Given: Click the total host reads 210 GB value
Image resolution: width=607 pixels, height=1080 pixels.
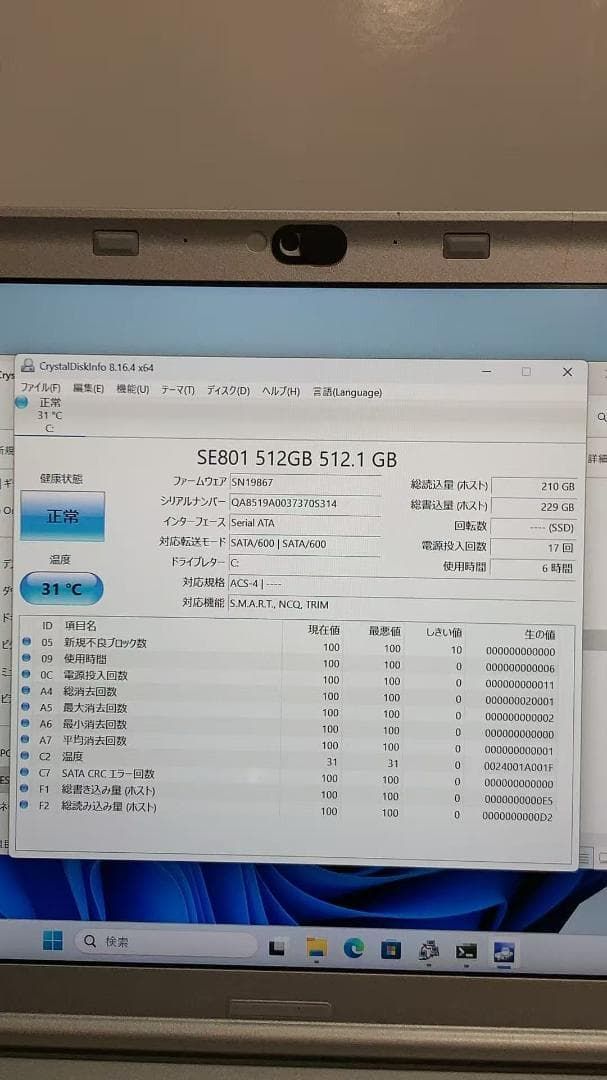Looking at the screenshot, I should click(x=533, y=486).
